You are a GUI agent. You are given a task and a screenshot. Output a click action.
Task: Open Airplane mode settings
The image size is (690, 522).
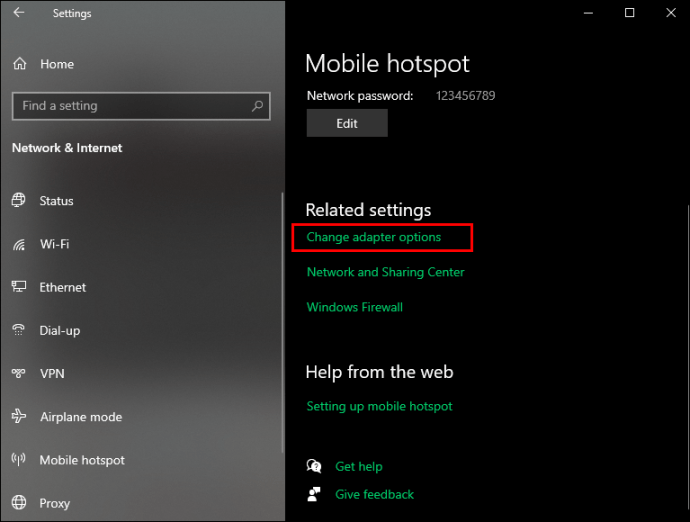(x=81, y=417)
